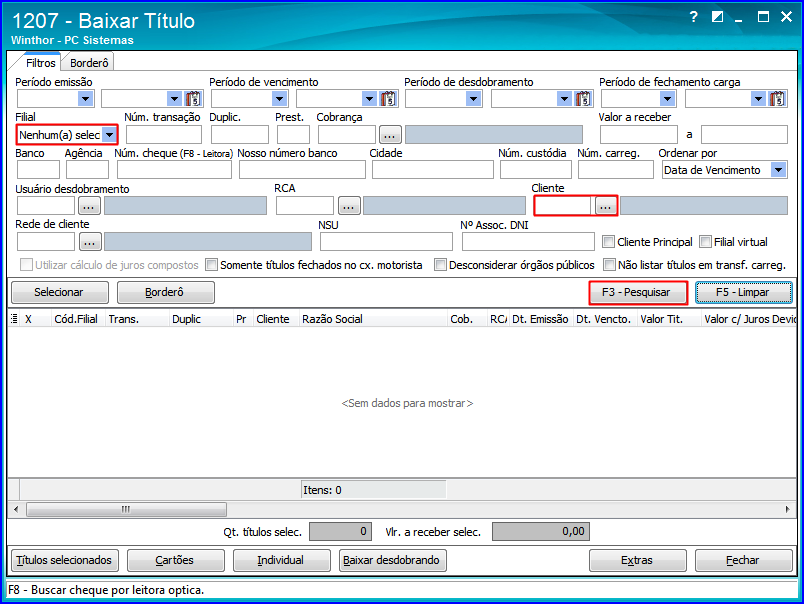
Task: Focus the Prest. input field
Action: [x=293, y=135]
